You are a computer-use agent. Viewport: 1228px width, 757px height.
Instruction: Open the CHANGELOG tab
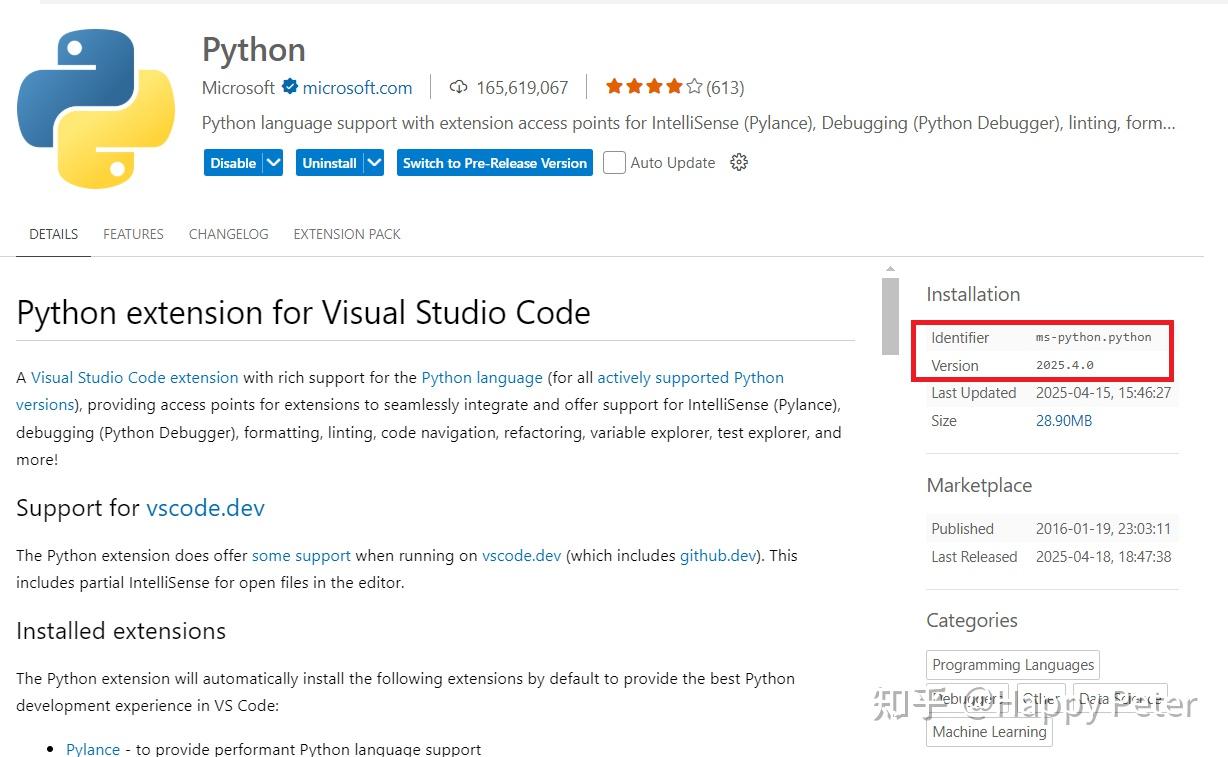point(228,234)
